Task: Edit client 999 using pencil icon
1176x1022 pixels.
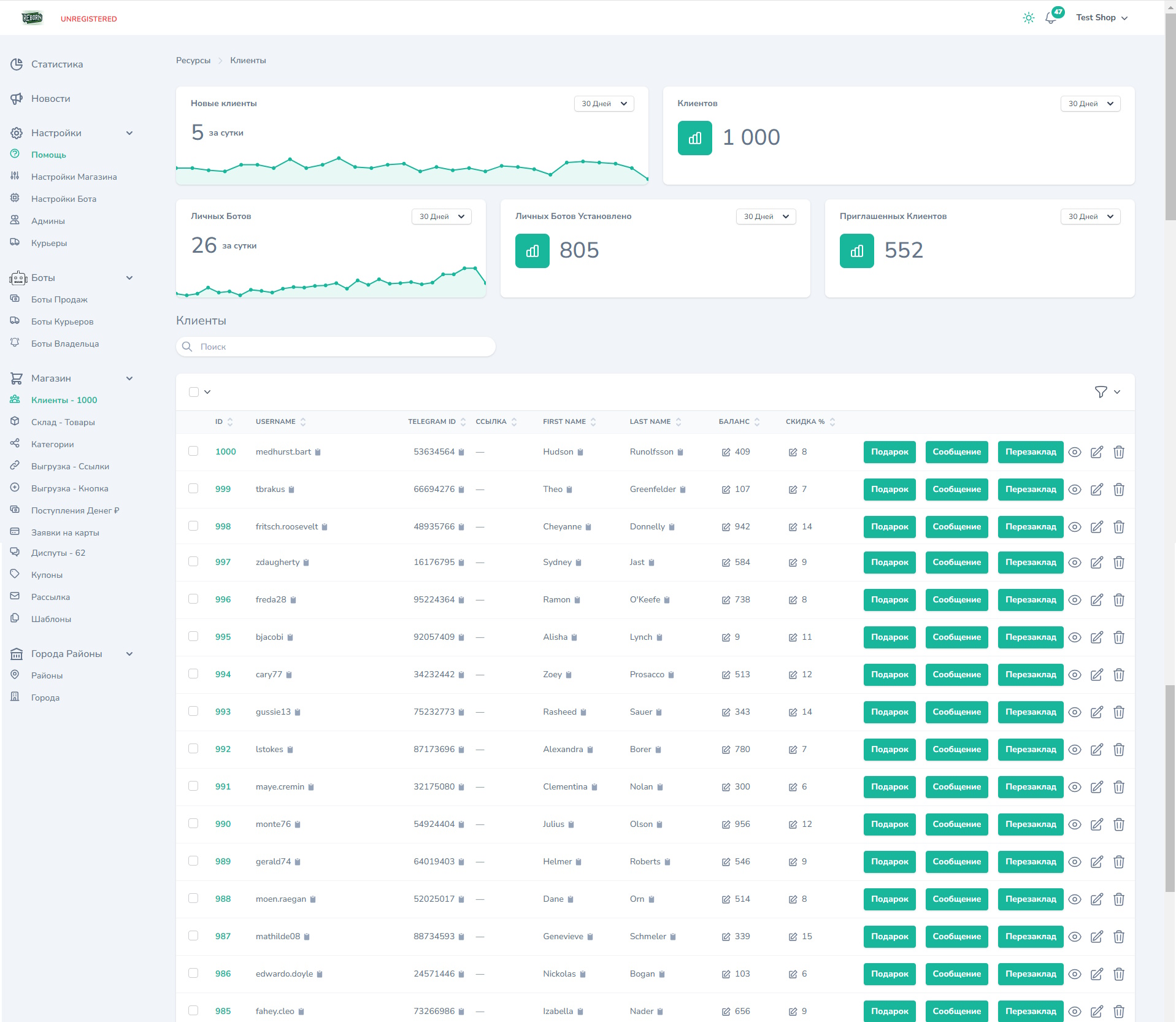Action: click(1096, 490)
